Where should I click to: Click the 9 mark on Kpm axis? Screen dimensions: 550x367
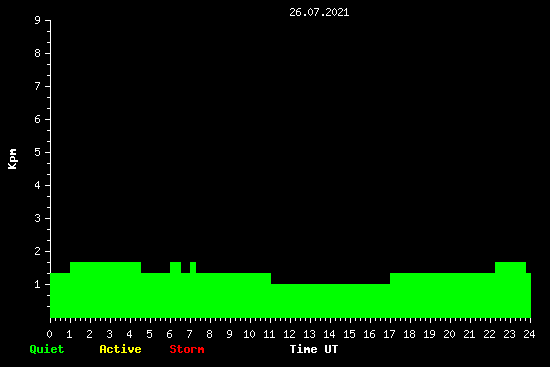[38, 20]
